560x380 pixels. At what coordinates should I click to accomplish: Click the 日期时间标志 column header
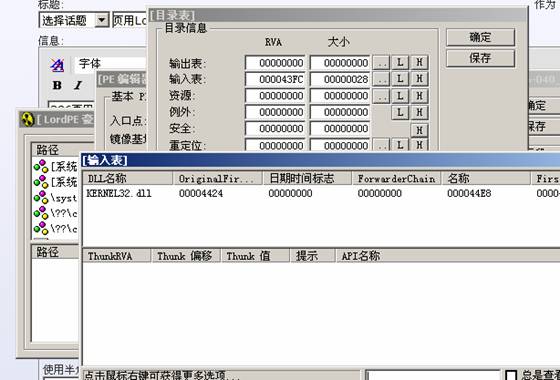pos(308,178)
